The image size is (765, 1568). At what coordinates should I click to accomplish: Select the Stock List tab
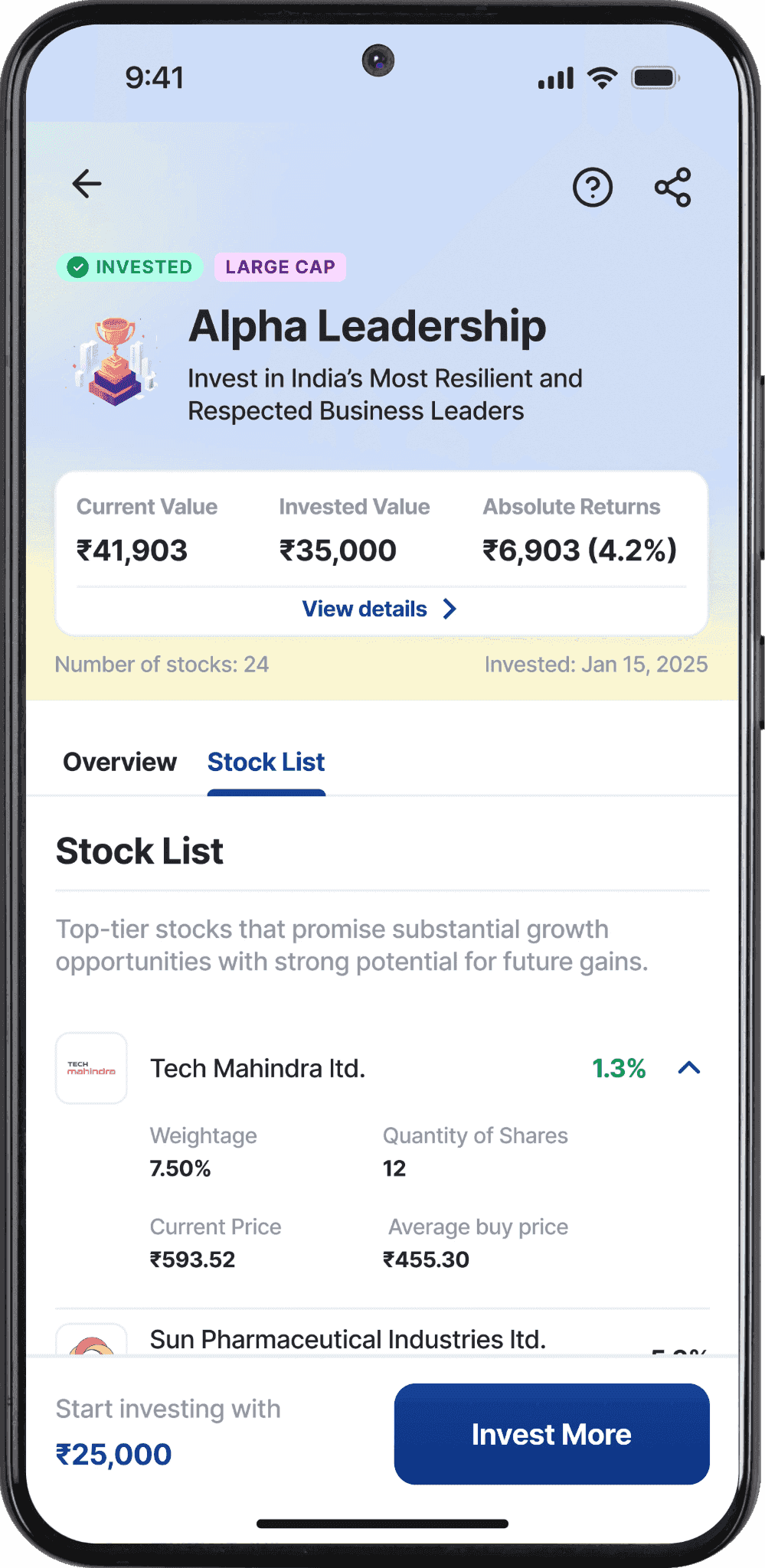(x=266, y=763)
